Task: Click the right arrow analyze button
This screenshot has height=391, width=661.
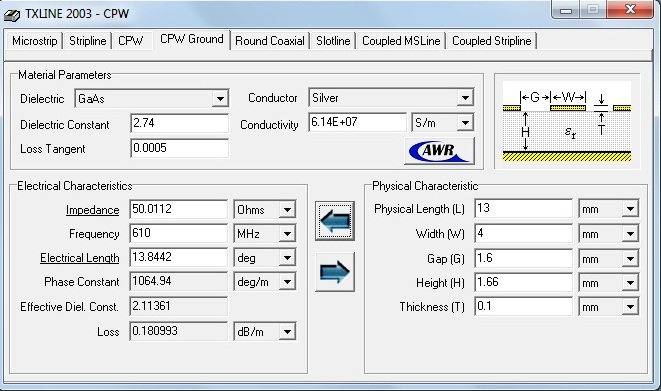Action: click(x=335, y=272)
